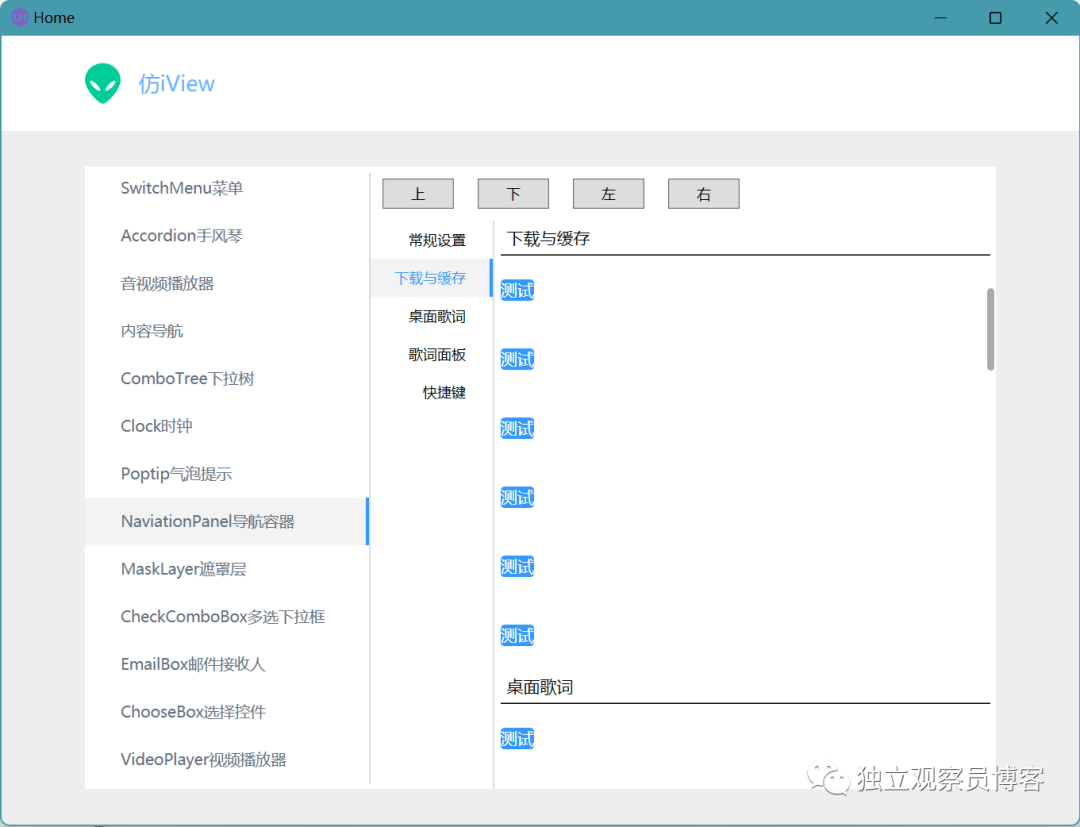Image resolution: width=1080 pixels, height=827 pixels.
Task: Click the green alien logo icon
Action: (103, 83)
